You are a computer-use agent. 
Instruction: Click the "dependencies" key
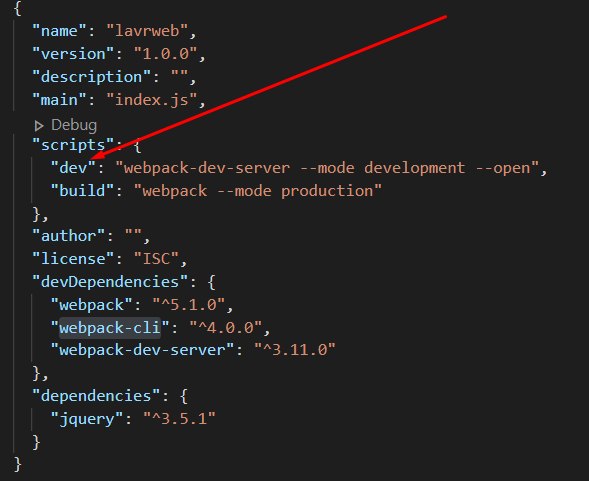pyautogui.click(x=96, y=396)
